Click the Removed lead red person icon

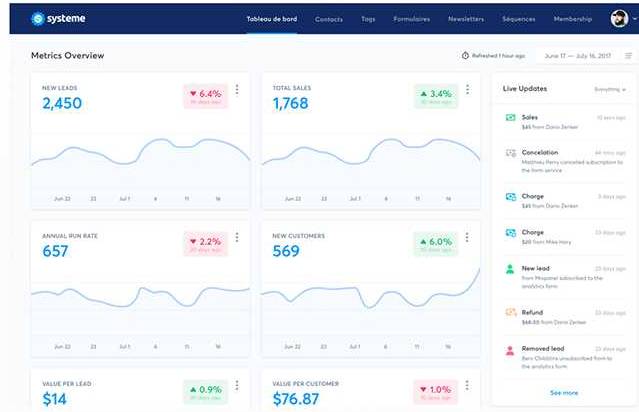tap(510, 350)
